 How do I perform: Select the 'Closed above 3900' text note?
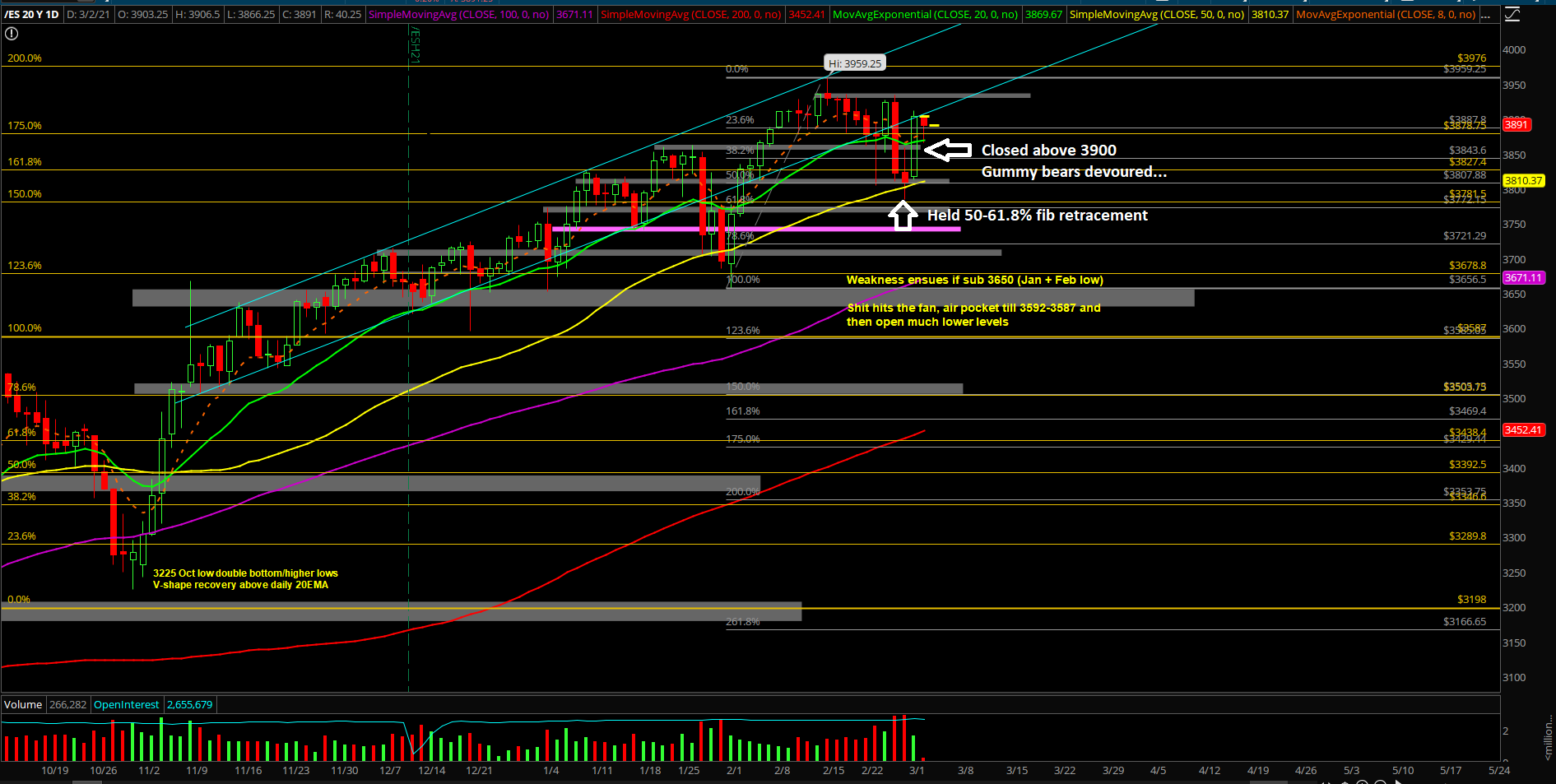point(1048,151)
